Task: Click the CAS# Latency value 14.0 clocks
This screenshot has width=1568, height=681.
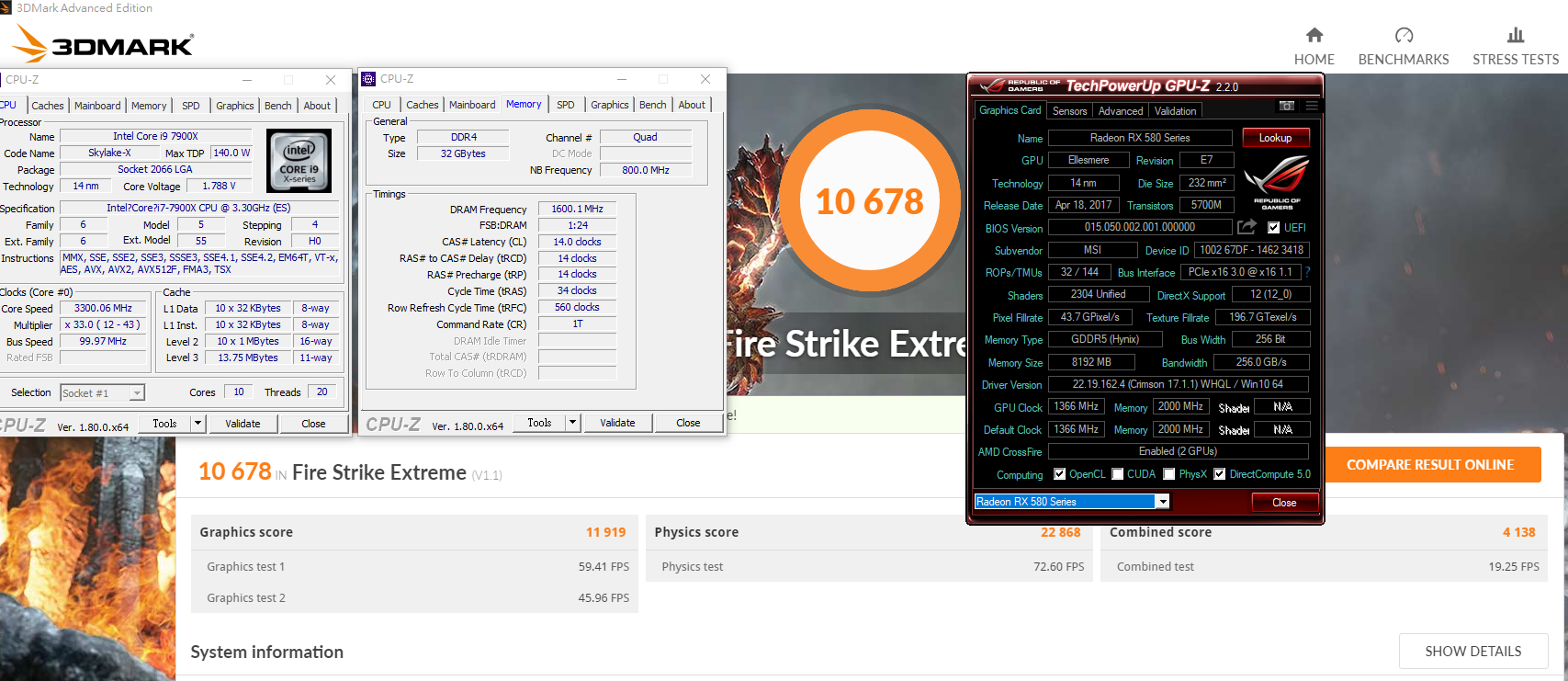Action: [577, 242]
